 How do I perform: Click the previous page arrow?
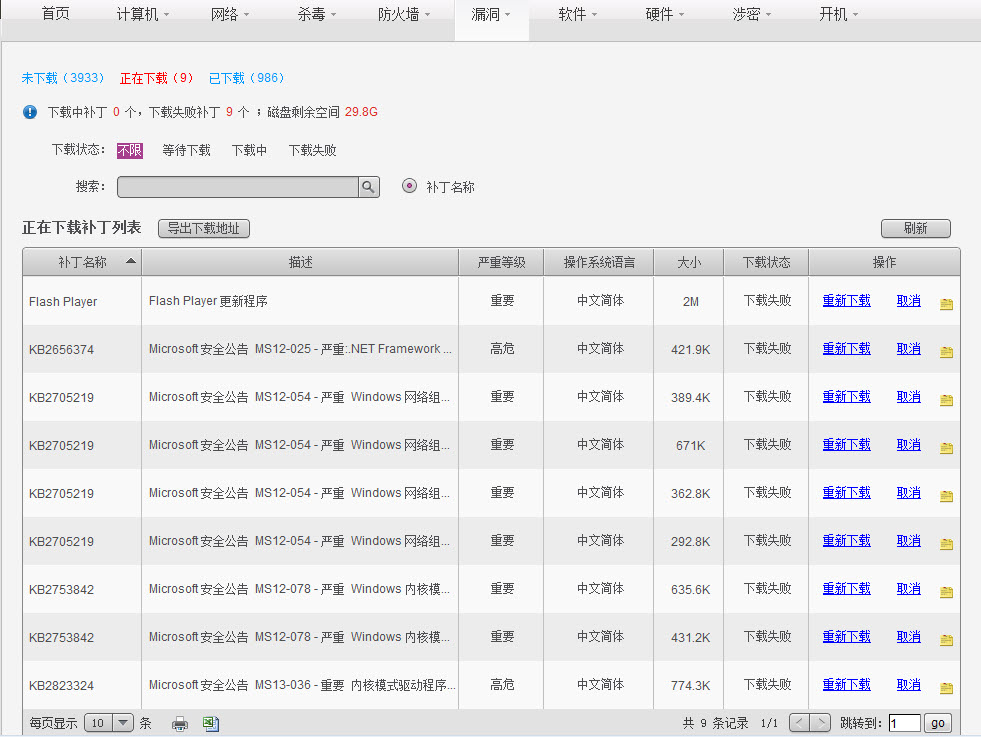pos(799,723)
